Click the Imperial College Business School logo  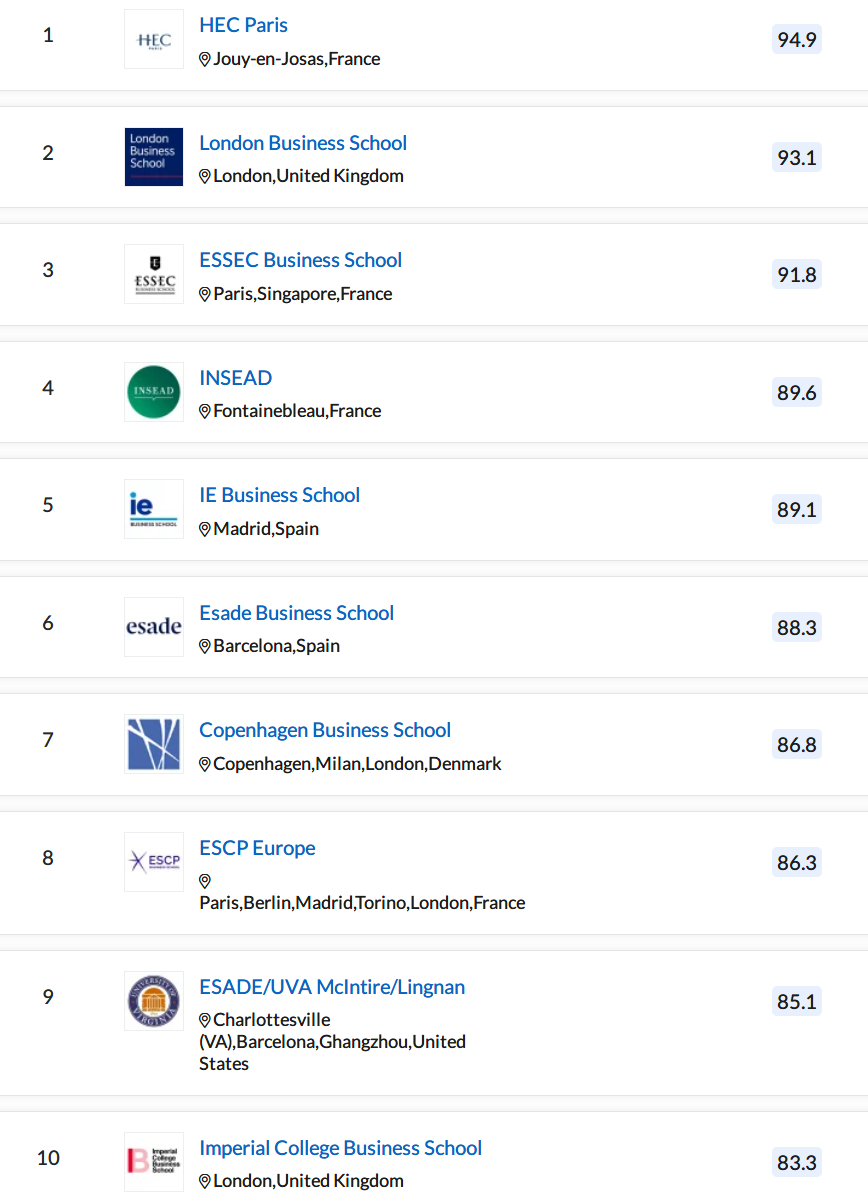154,1162
